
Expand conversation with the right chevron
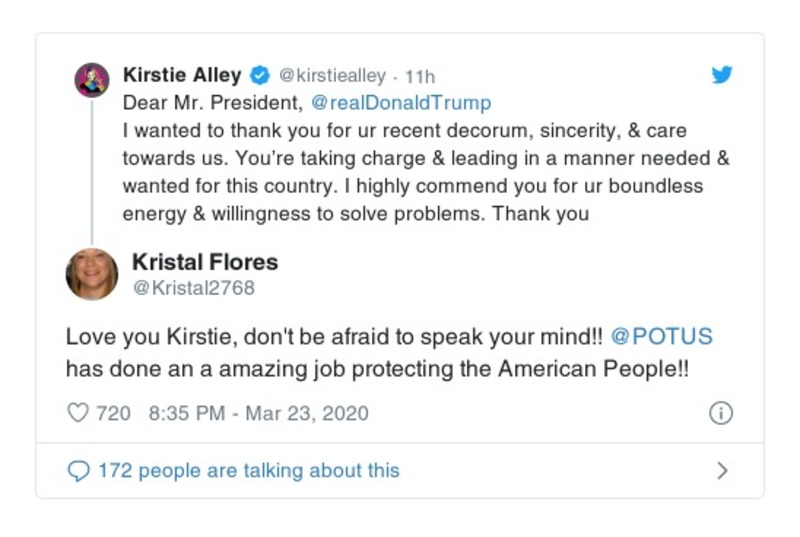tap(722, 470)
